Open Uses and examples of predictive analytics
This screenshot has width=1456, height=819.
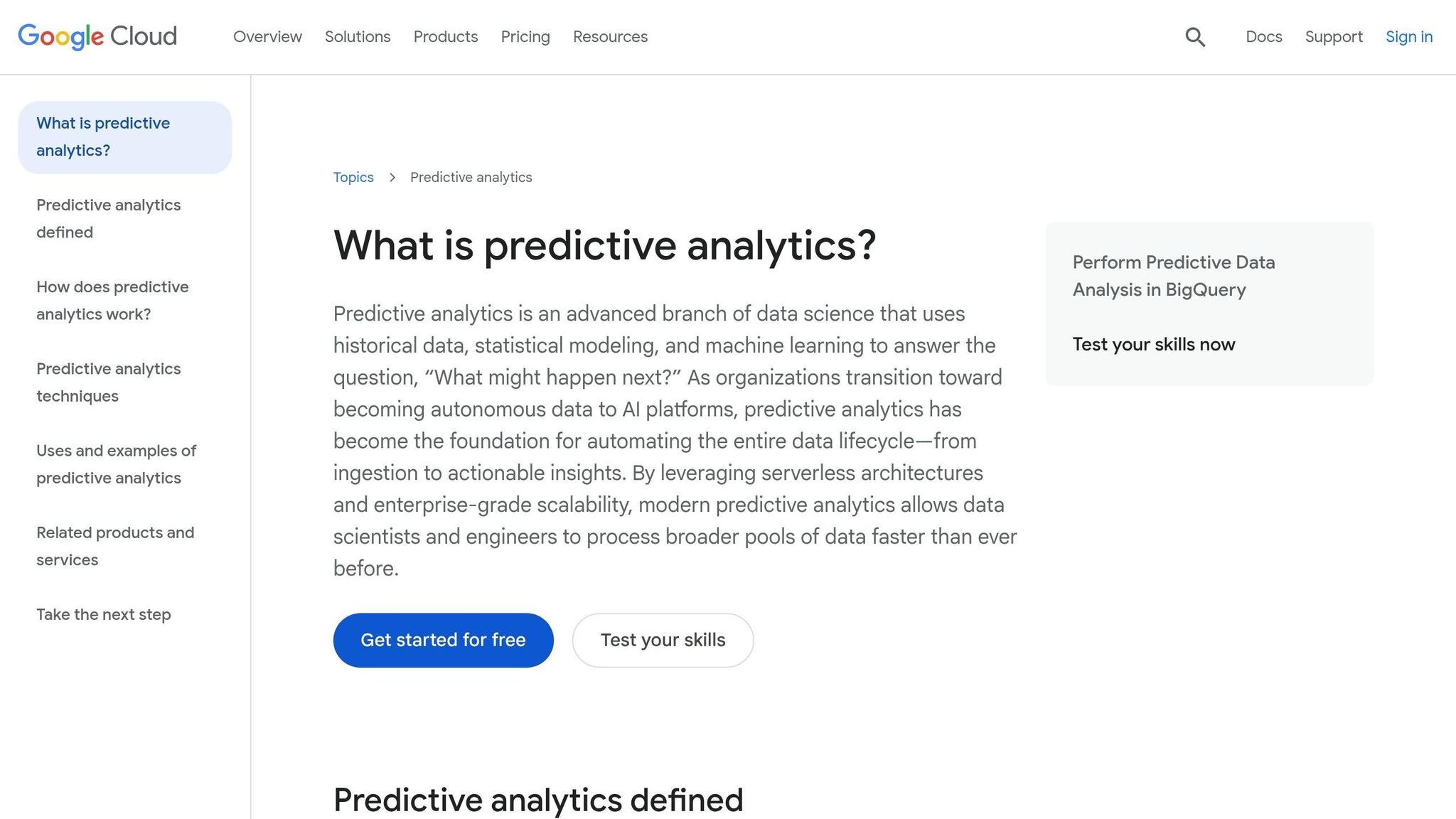pos(116,464)
